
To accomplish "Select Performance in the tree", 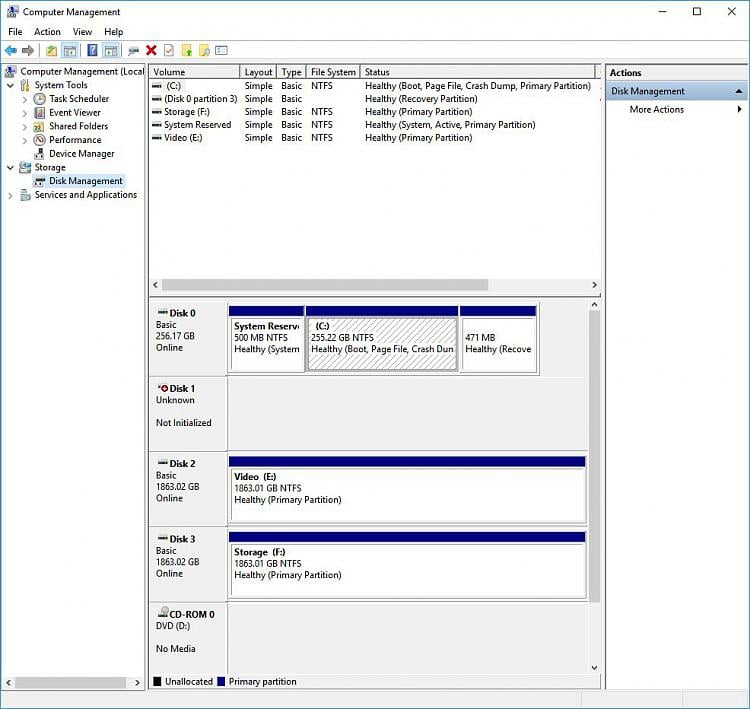I will pyautogui.click(x=75, y=140).
